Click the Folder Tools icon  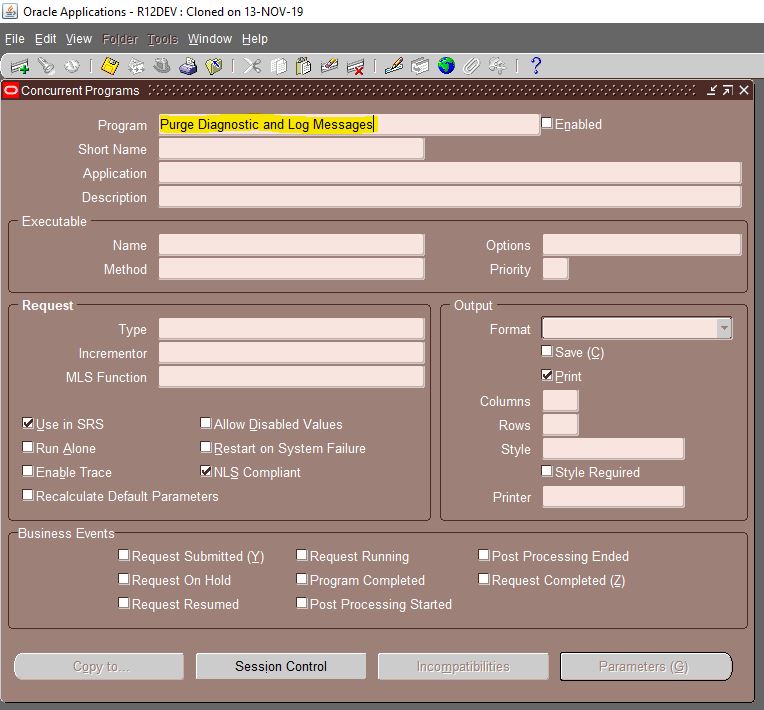click(x=497, y=66)
